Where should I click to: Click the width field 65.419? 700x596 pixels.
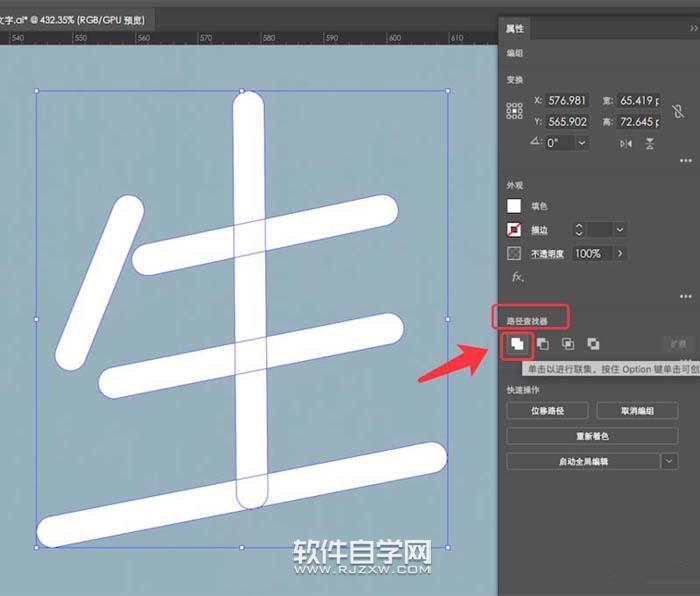(638, 100)
